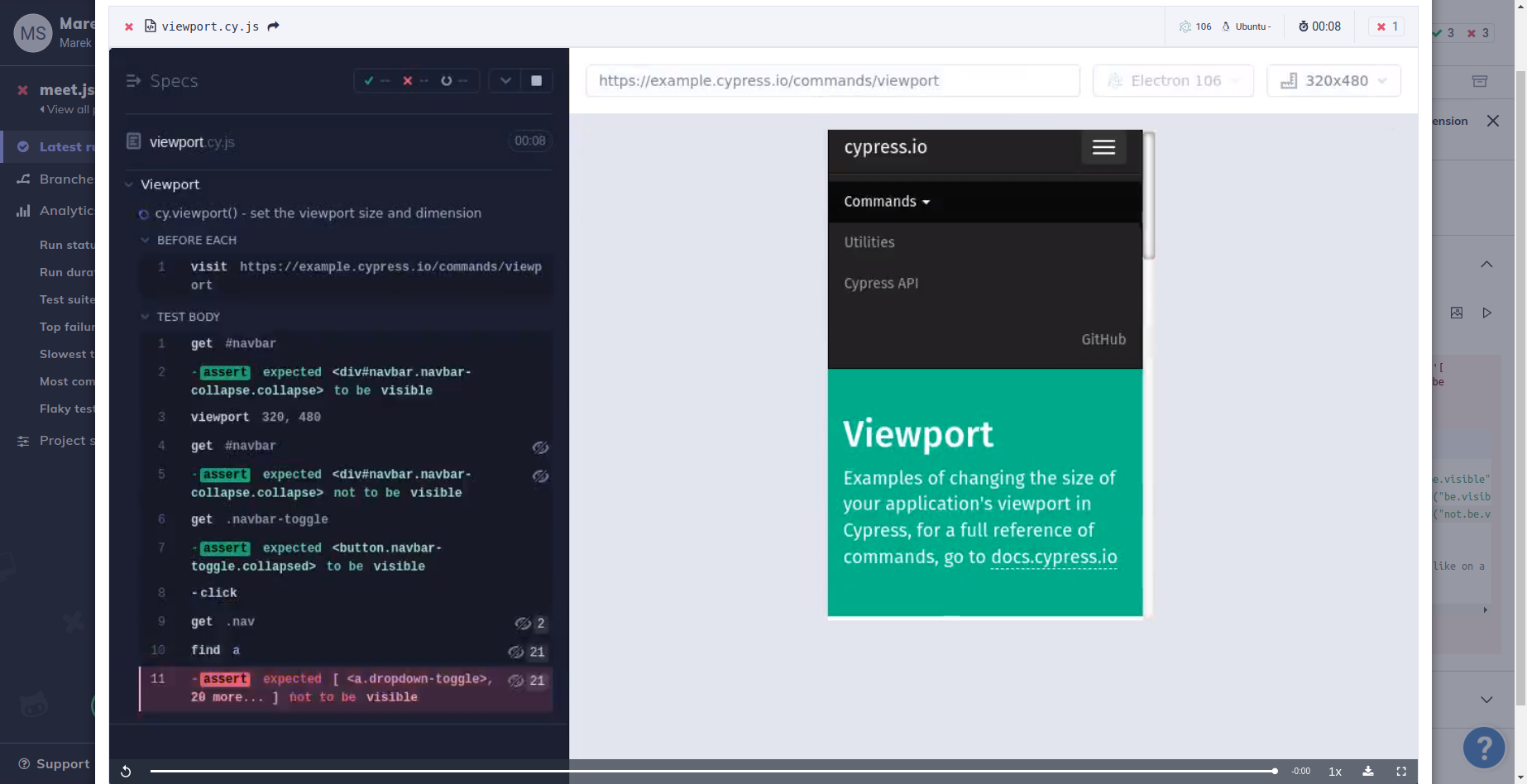
Task: Click the play replay icon in background panel
Action: pyautogui.click(x=1487, y=313)
